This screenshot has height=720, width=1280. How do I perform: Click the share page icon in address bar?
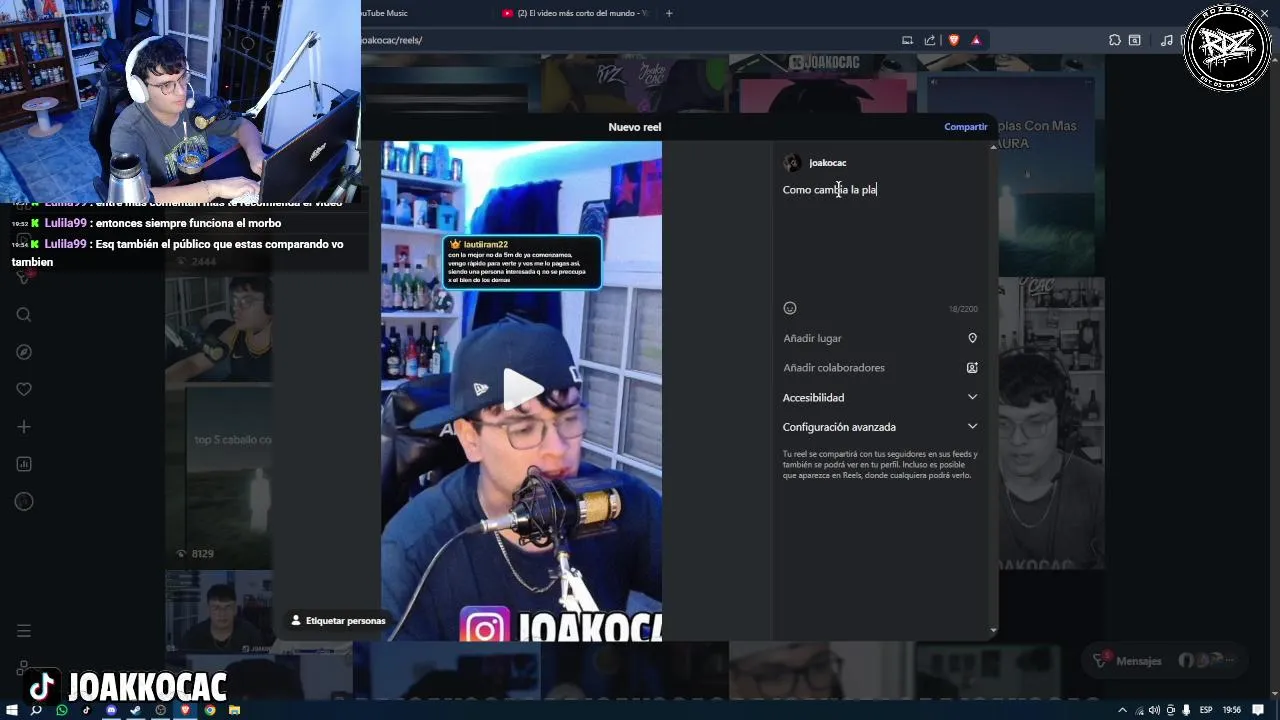(x=930, y=40)
